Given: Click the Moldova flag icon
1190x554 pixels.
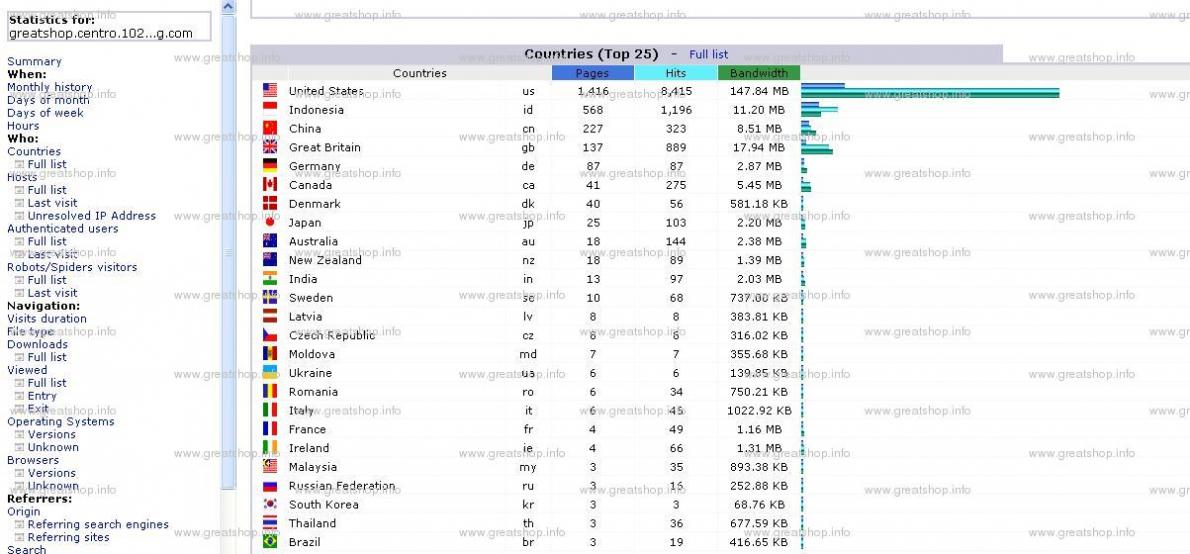Looking at the screenshot, I should pos(269,354).
